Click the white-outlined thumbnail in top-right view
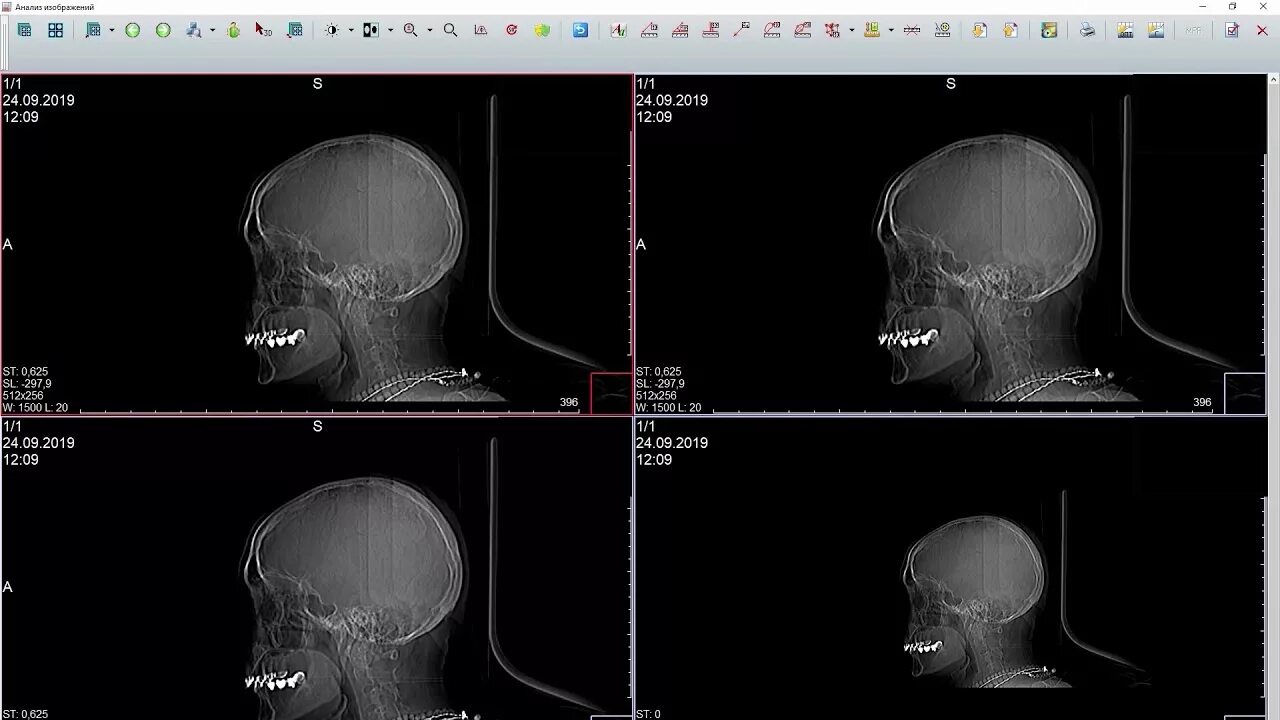Viewport: 1280px width, 720px height. click(x=1245, y=393)
